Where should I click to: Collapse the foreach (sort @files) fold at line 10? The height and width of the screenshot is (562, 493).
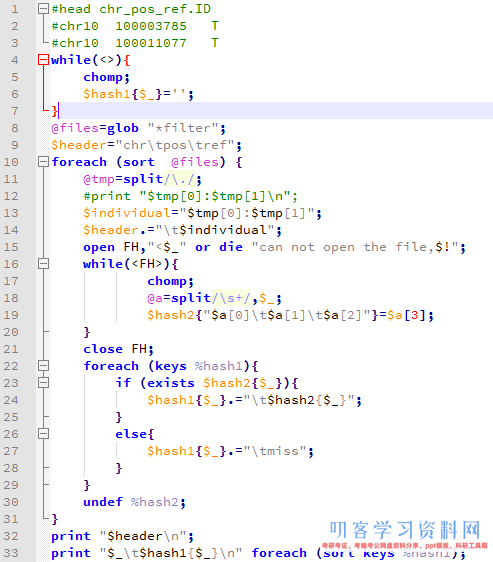tap(43, 162)
